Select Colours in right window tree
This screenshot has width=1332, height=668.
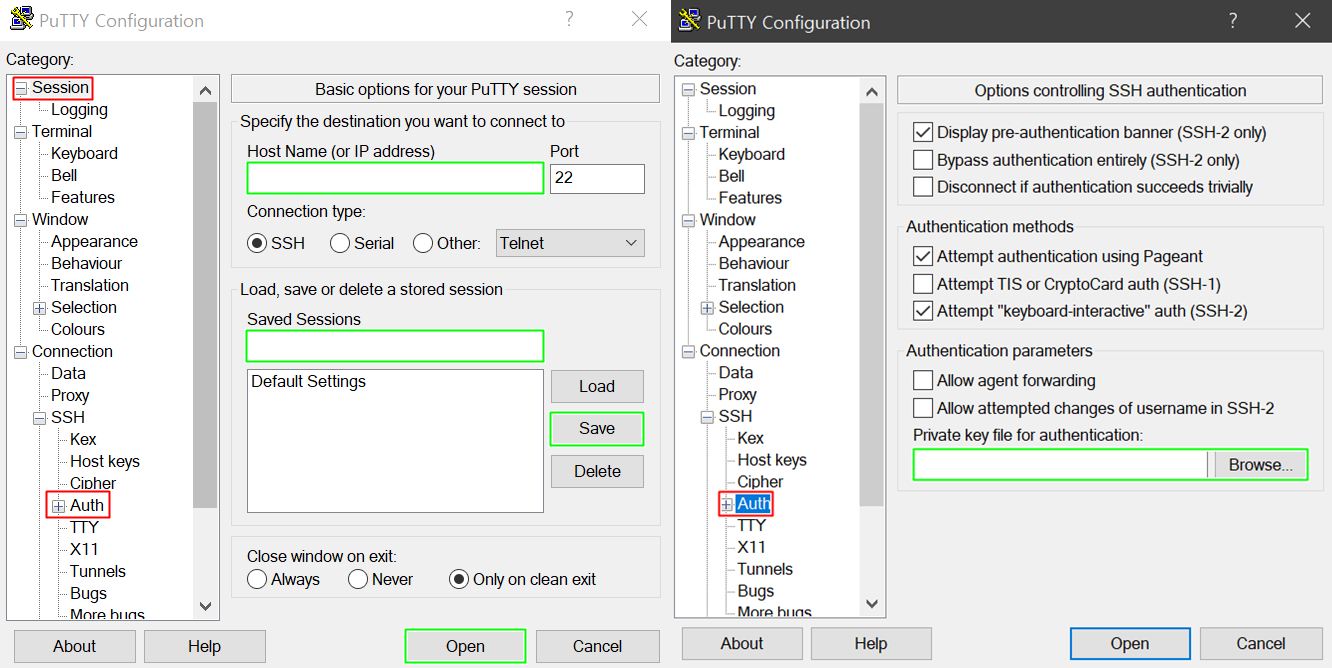click(x=745, y=329)
